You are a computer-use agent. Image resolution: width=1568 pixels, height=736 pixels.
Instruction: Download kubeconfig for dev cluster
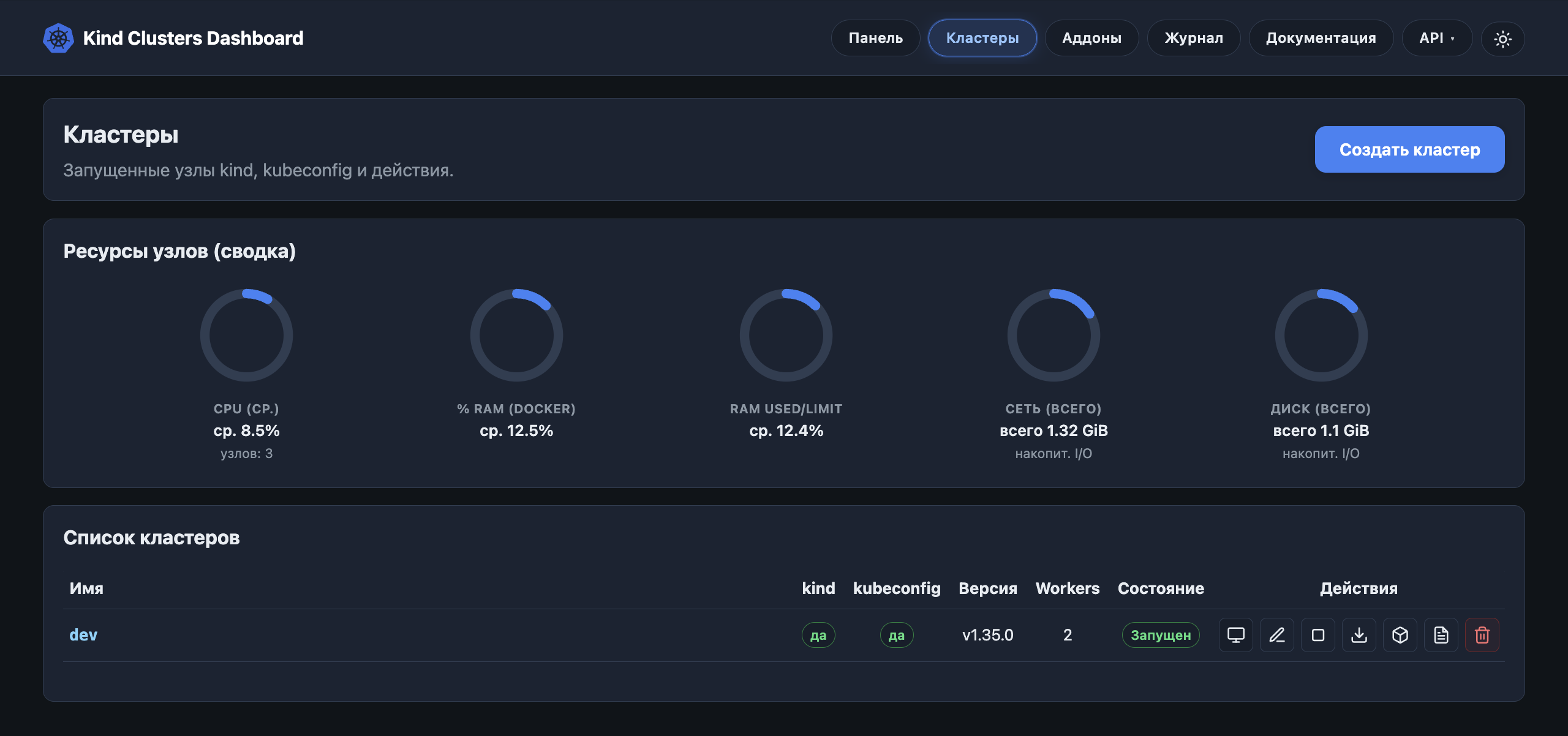(x=1359, y=635)
